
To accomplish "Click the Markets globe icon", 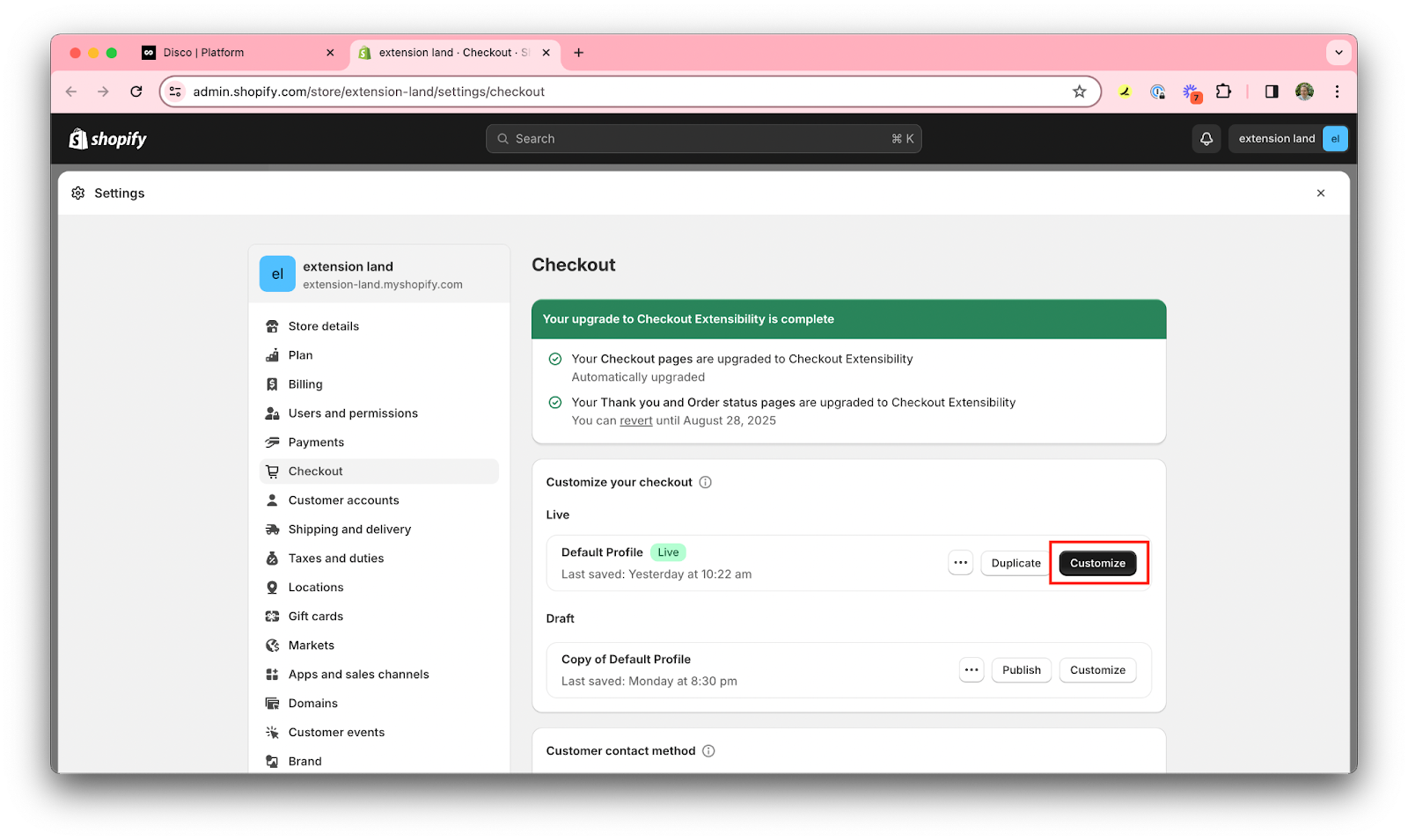I will (273, 646).
